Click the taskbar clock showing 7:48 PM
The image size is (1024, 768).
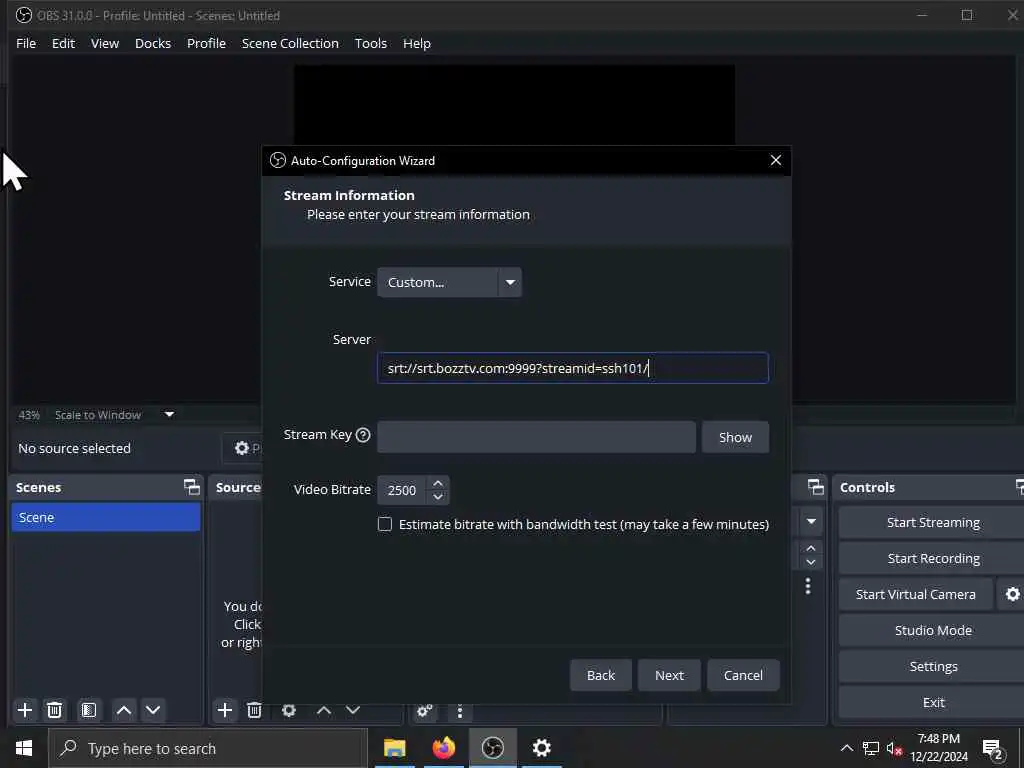[938, 748]
